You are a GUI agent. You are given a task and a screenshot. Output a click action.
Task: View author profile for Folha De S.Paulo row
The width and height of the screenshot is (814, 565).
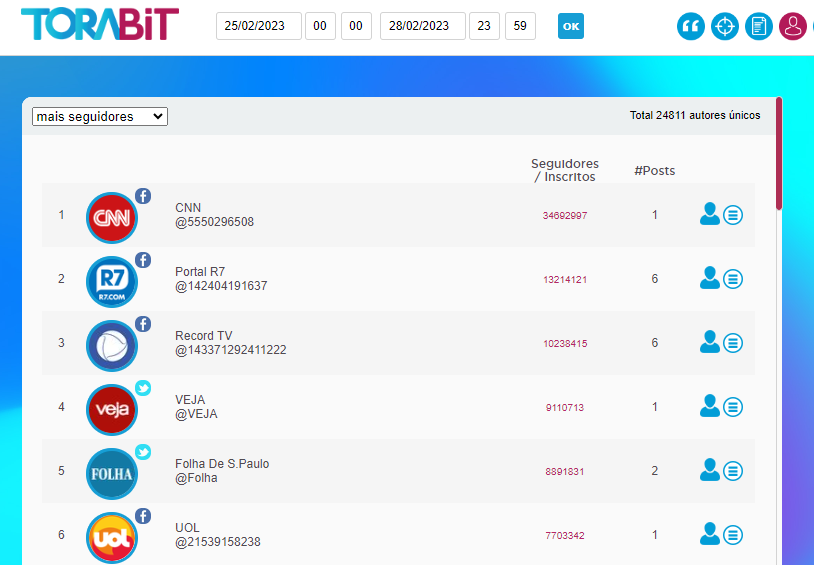coord(710,470)
